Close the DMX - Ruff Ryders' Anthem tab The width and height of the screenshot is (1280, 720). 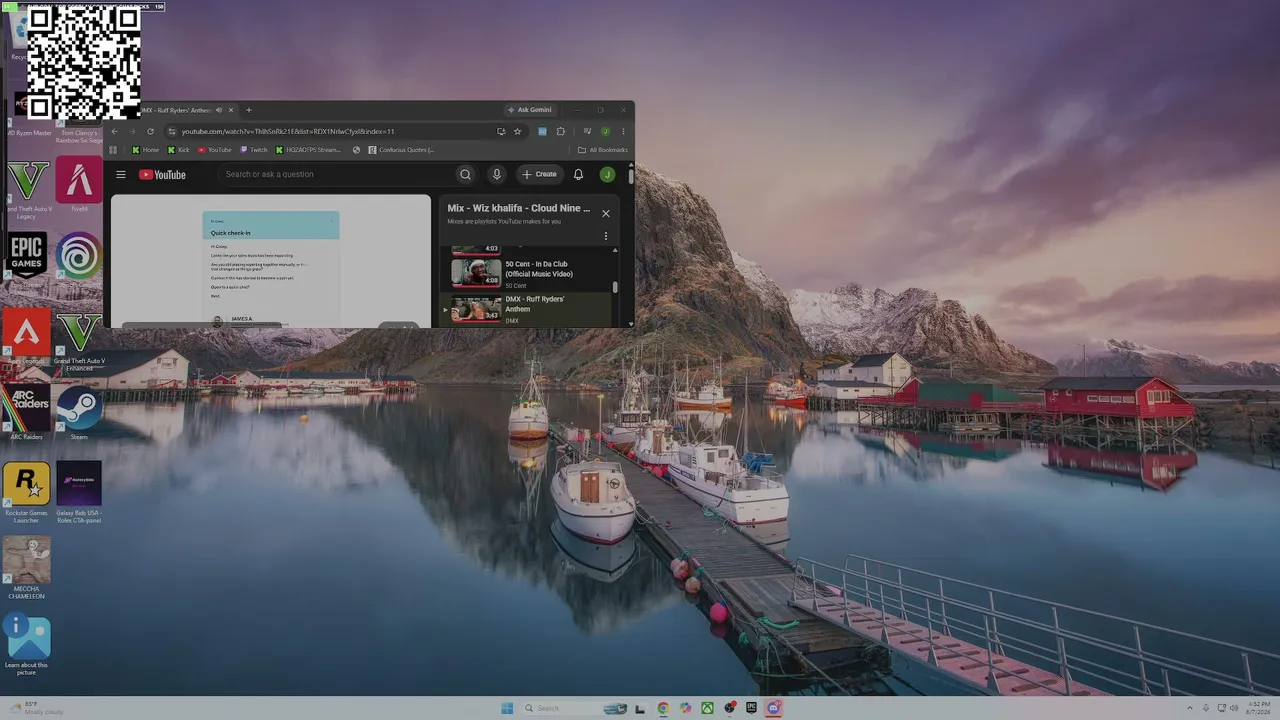tap(231, 110)
